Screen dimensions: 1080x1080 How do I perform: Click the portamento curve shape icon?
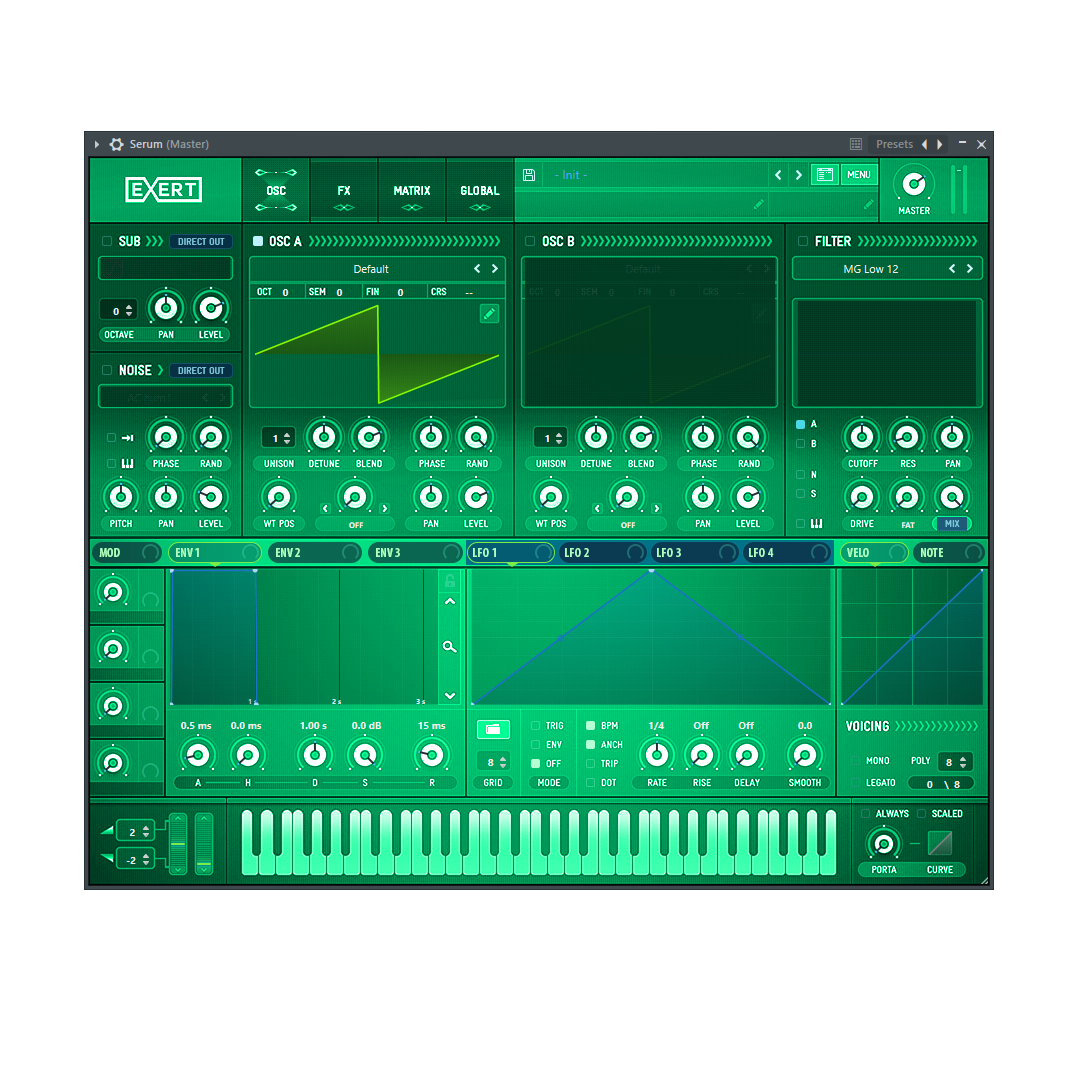tap(940, 844)
